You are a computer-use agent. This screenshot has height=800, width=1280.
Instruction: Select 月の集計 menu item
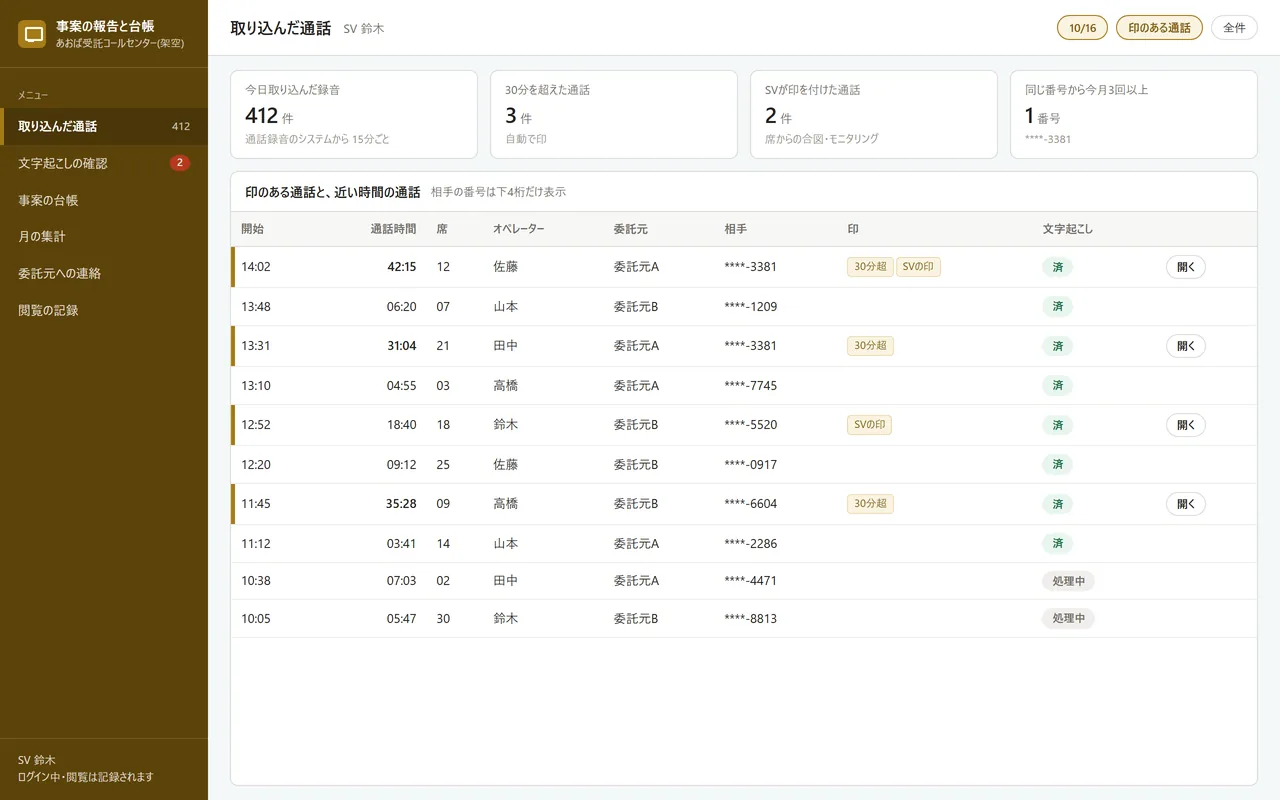[104, 237]
